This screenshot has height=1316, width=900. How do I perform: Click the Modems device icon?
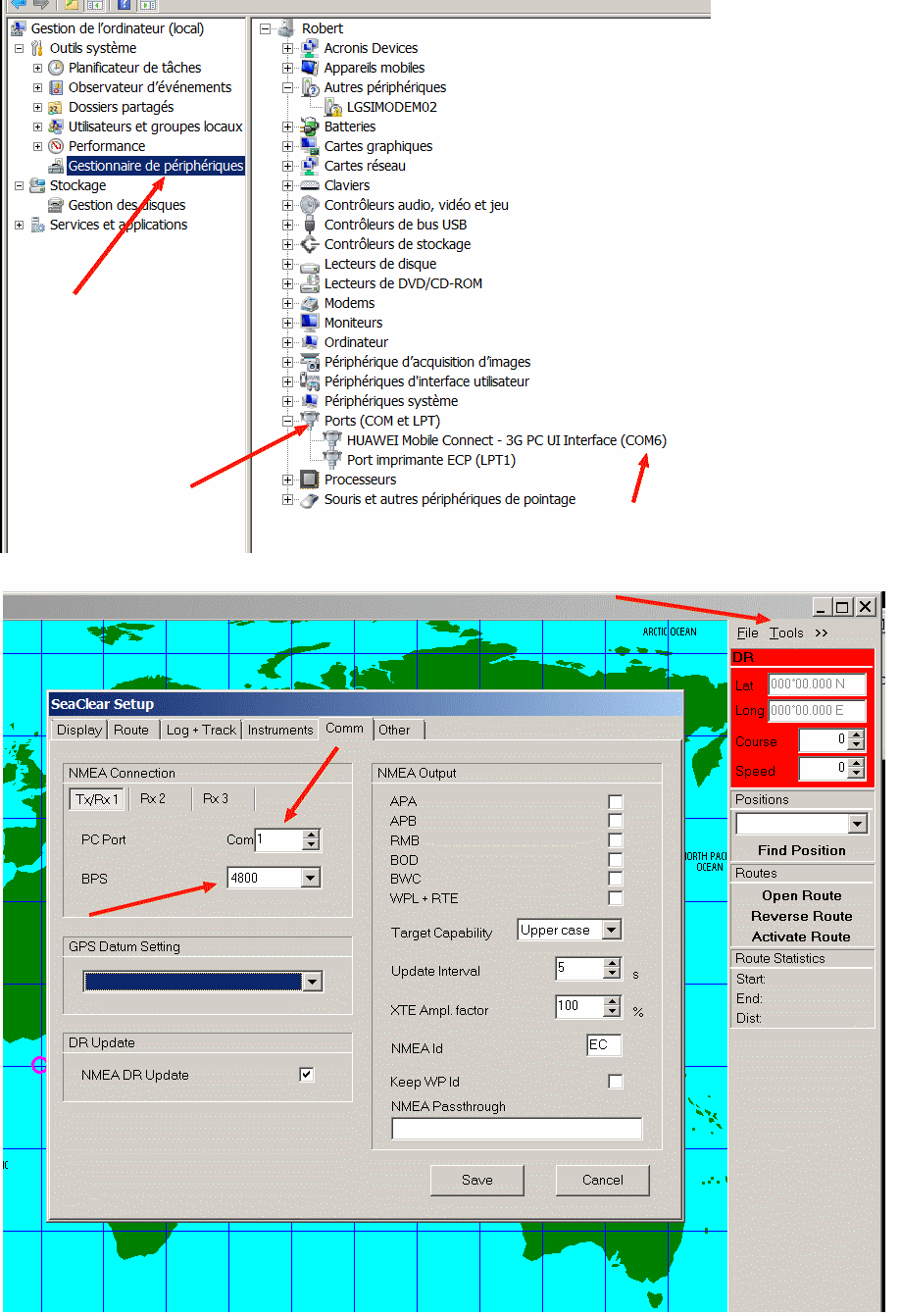[x=310, y=303]
